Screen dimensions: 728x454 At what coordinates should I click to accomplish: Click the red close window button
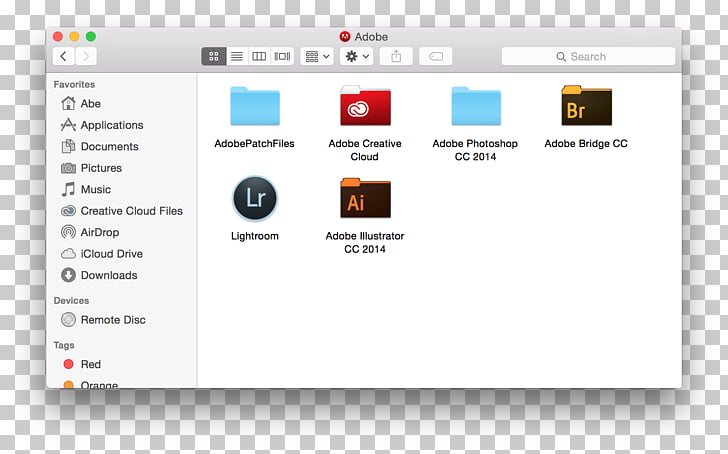tap(58, 36)
